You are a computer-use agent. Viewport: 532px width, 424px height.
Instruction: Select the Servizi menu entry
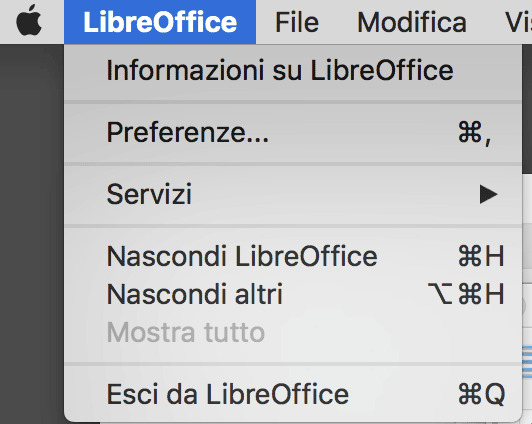click(x=293, y=194)
